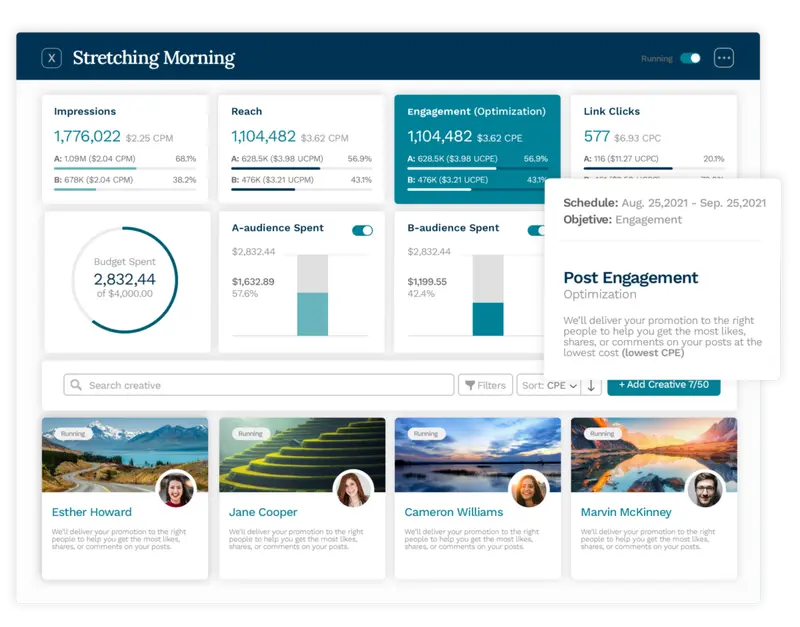The height and width of the screenshot is (627, 800).
Task: Click Add Creative 7/50 button
Action: (663, 385)
